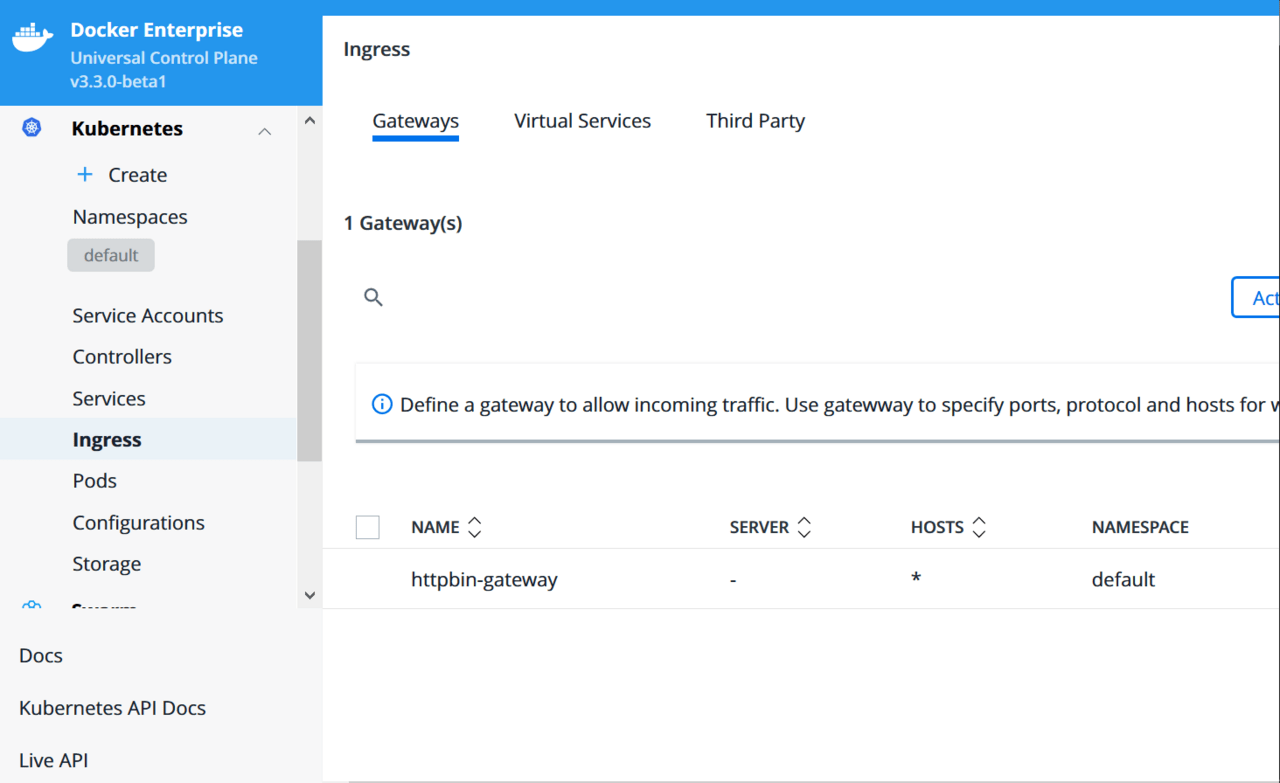Click the Kubernetes section heading
This screenshot has width=1280, height=783.
click(127, 128)
